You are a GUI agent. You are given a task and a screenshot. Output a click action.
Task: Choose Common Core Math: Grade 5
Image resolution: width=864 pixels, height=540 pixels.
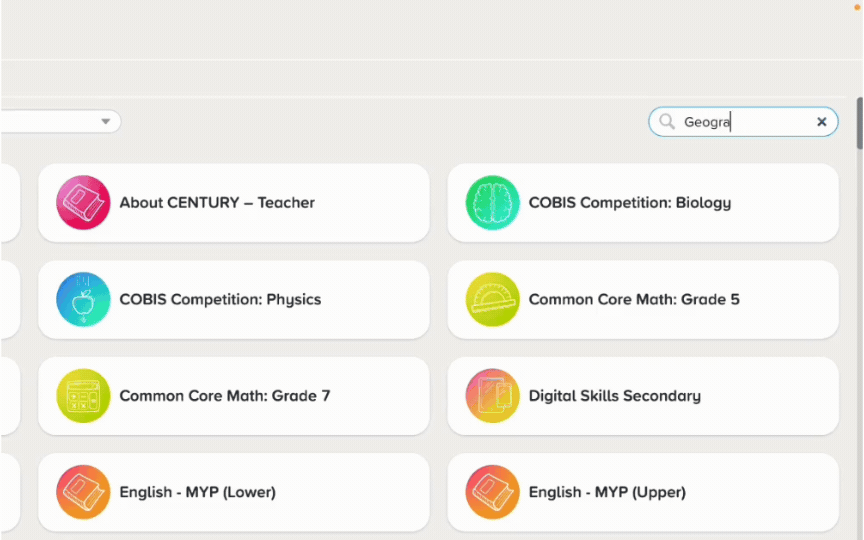pos(643,299)
